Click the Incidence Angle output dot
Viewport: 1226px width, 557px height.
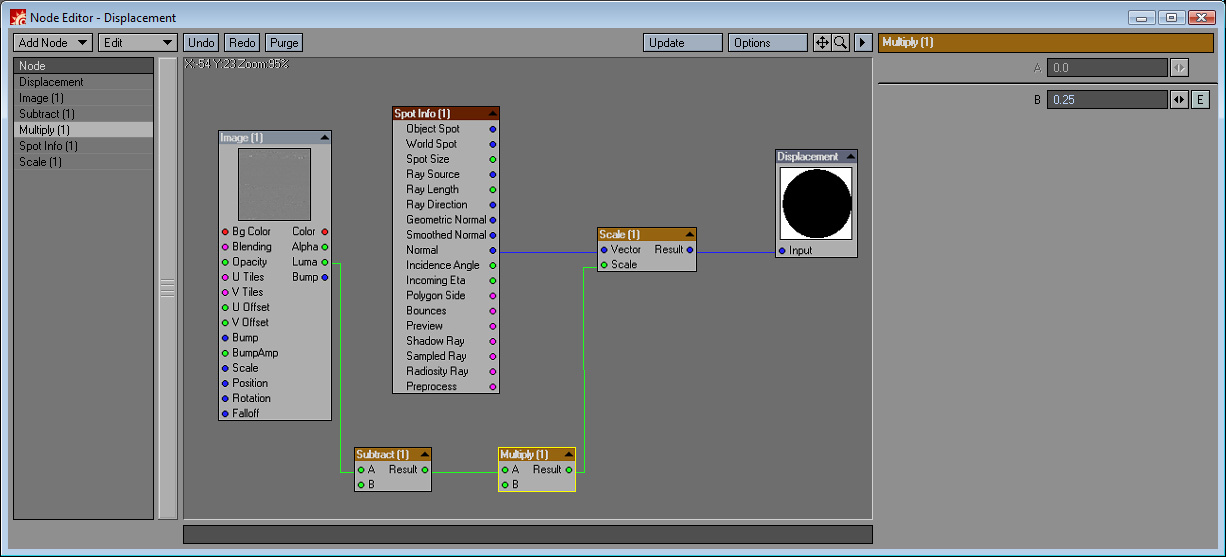point(492,265)
